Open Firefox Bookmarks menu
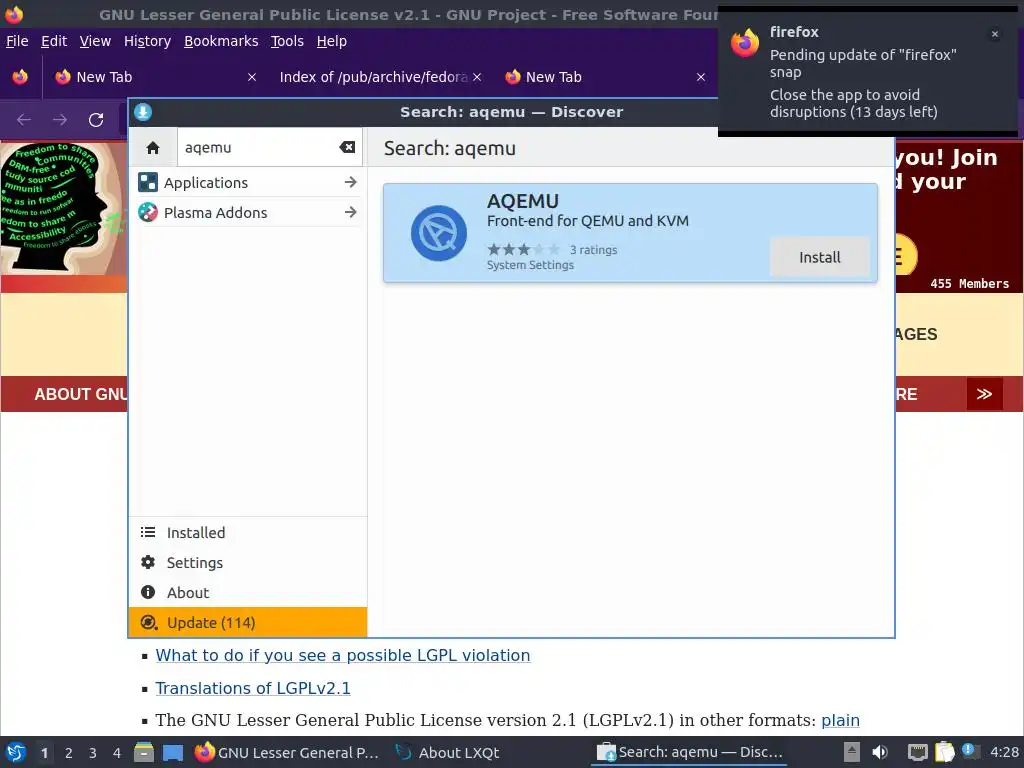Image resolution: width=1024 pixels, height=768 pixels. 221,41
